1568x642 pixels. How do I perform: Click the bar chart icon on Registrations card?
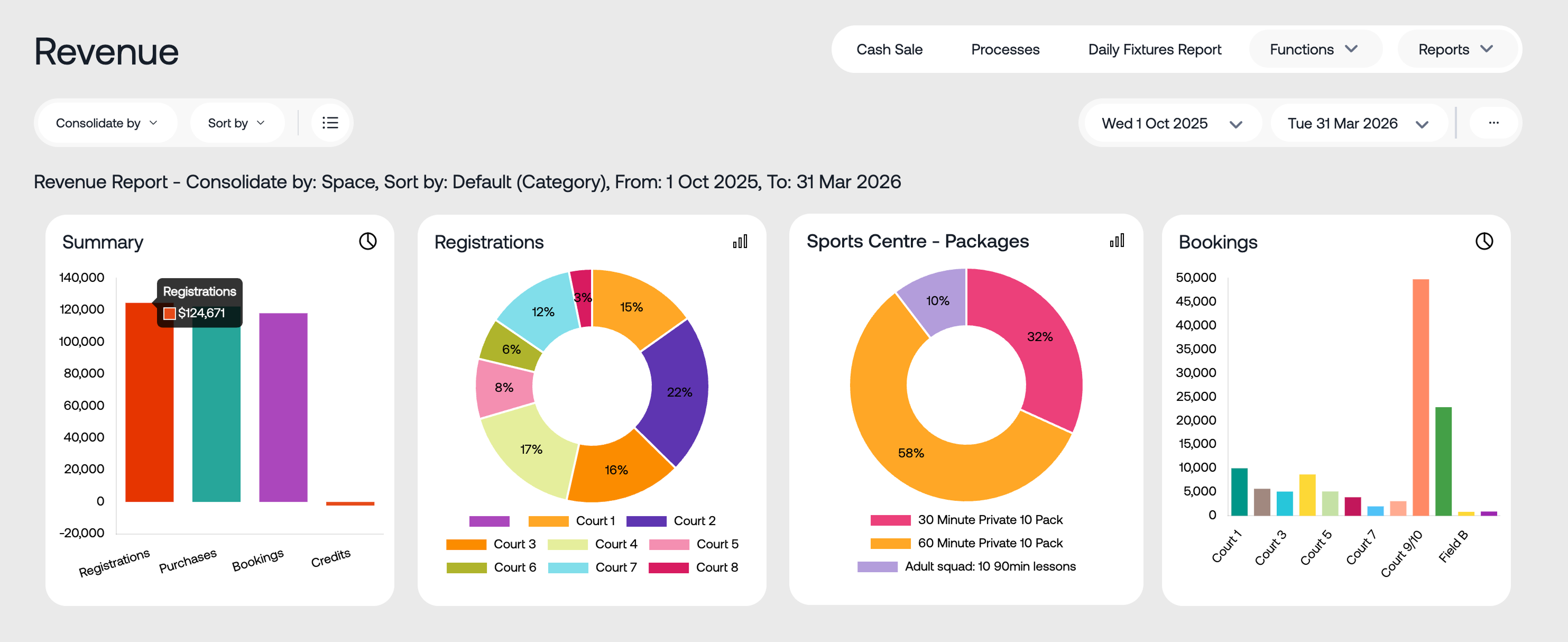(740, 241)
